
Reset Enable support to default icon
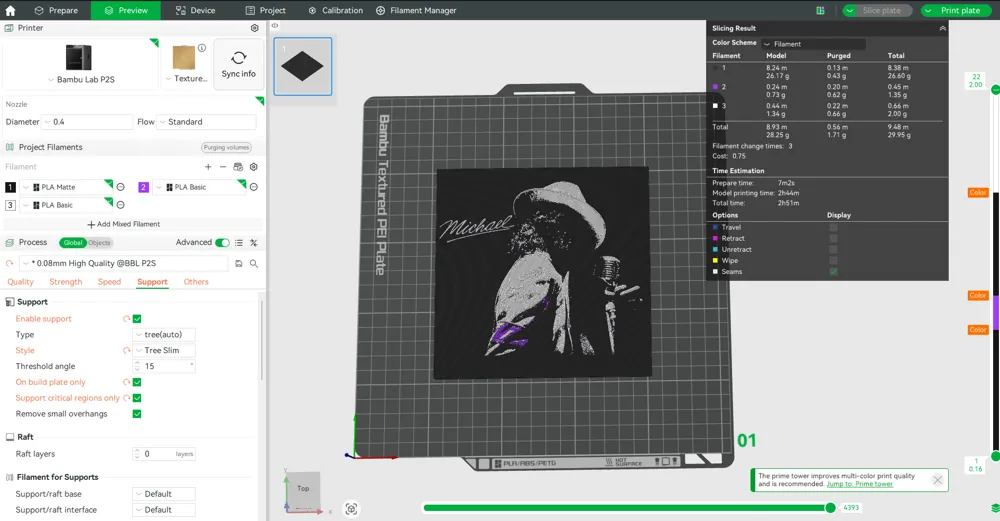pos(126,319)
